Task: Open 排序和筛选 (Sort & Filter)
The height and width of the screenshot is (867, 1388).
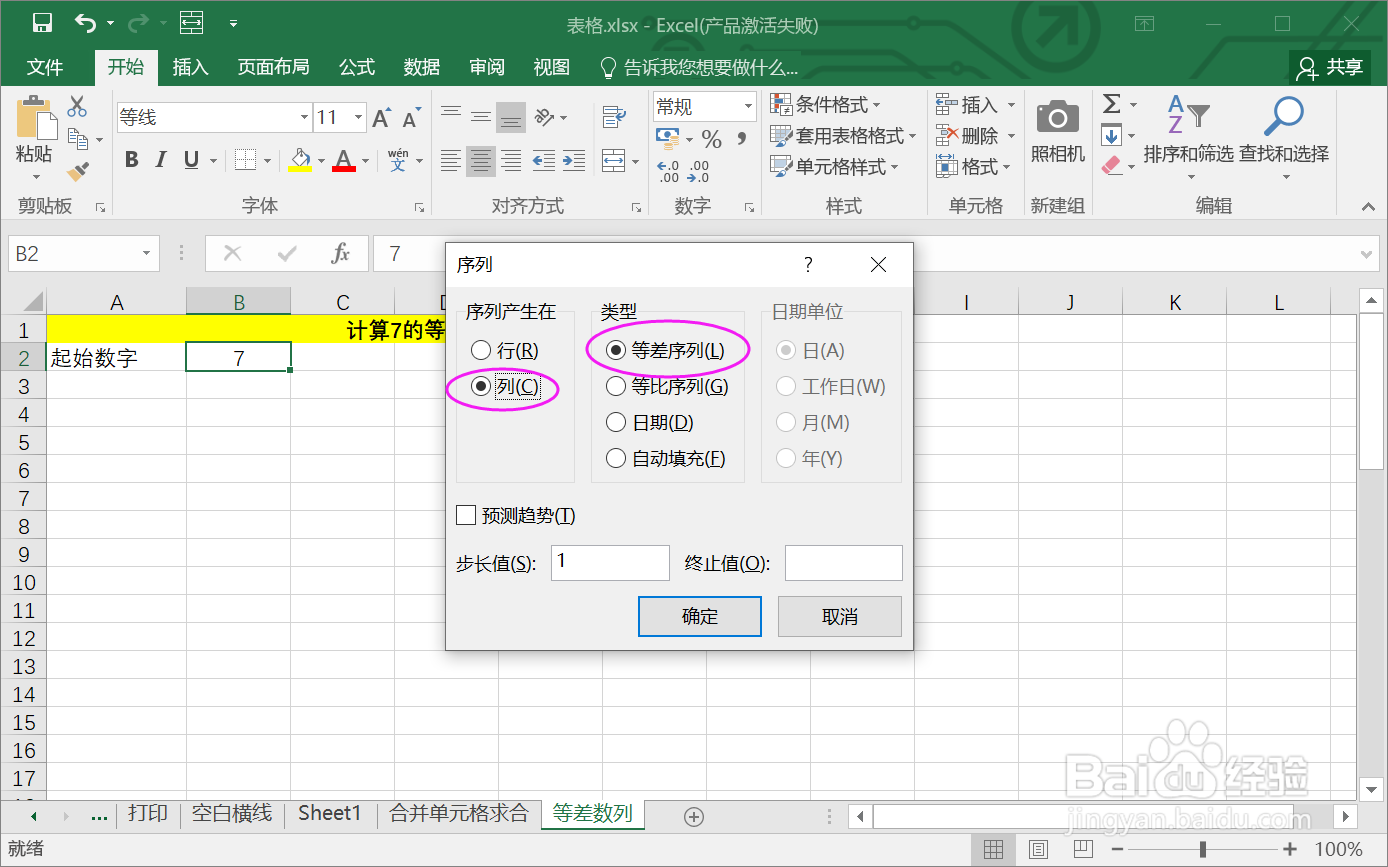Action: point(1189,135)
